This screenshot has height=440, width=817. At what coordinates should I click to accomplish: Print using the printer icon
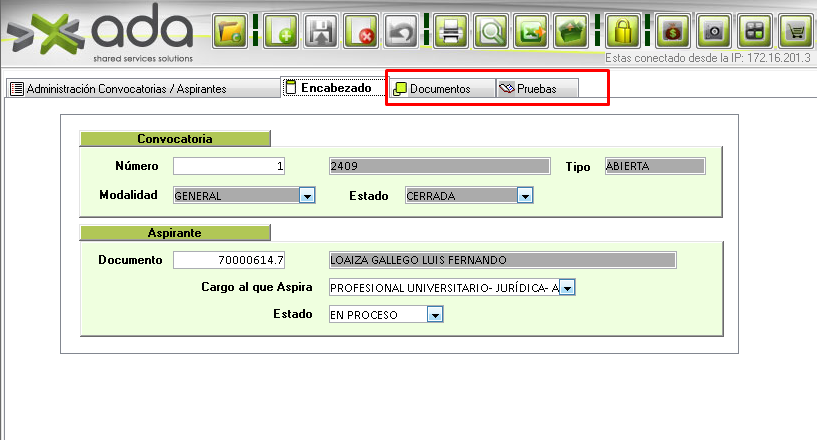[451, 31]
